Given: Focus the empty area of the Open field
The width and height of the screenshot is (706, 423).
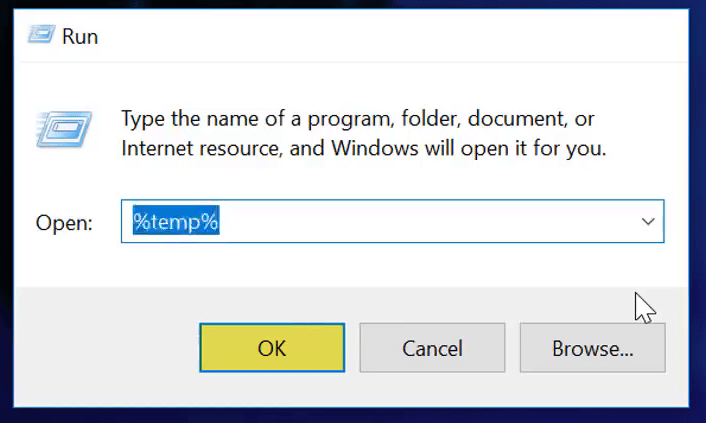Looking at the screenshot, I should pyautogui.click(x=423, y=221).
